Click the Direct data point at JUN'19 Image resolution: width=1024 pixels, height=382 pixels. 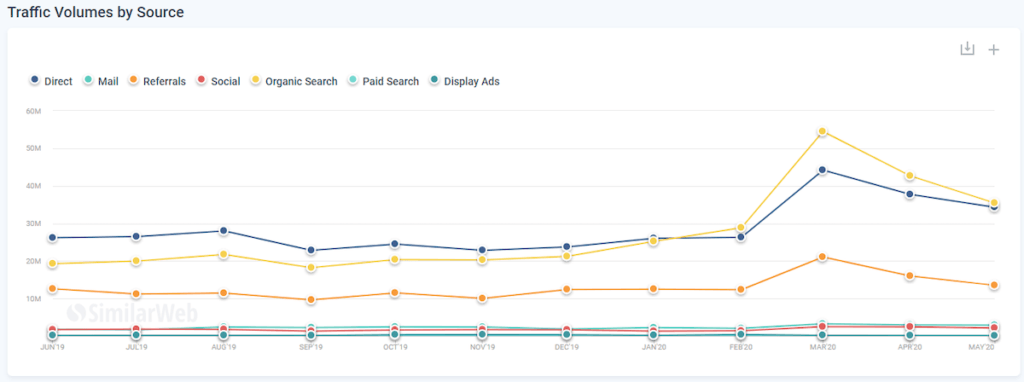[x=52, y=238]
